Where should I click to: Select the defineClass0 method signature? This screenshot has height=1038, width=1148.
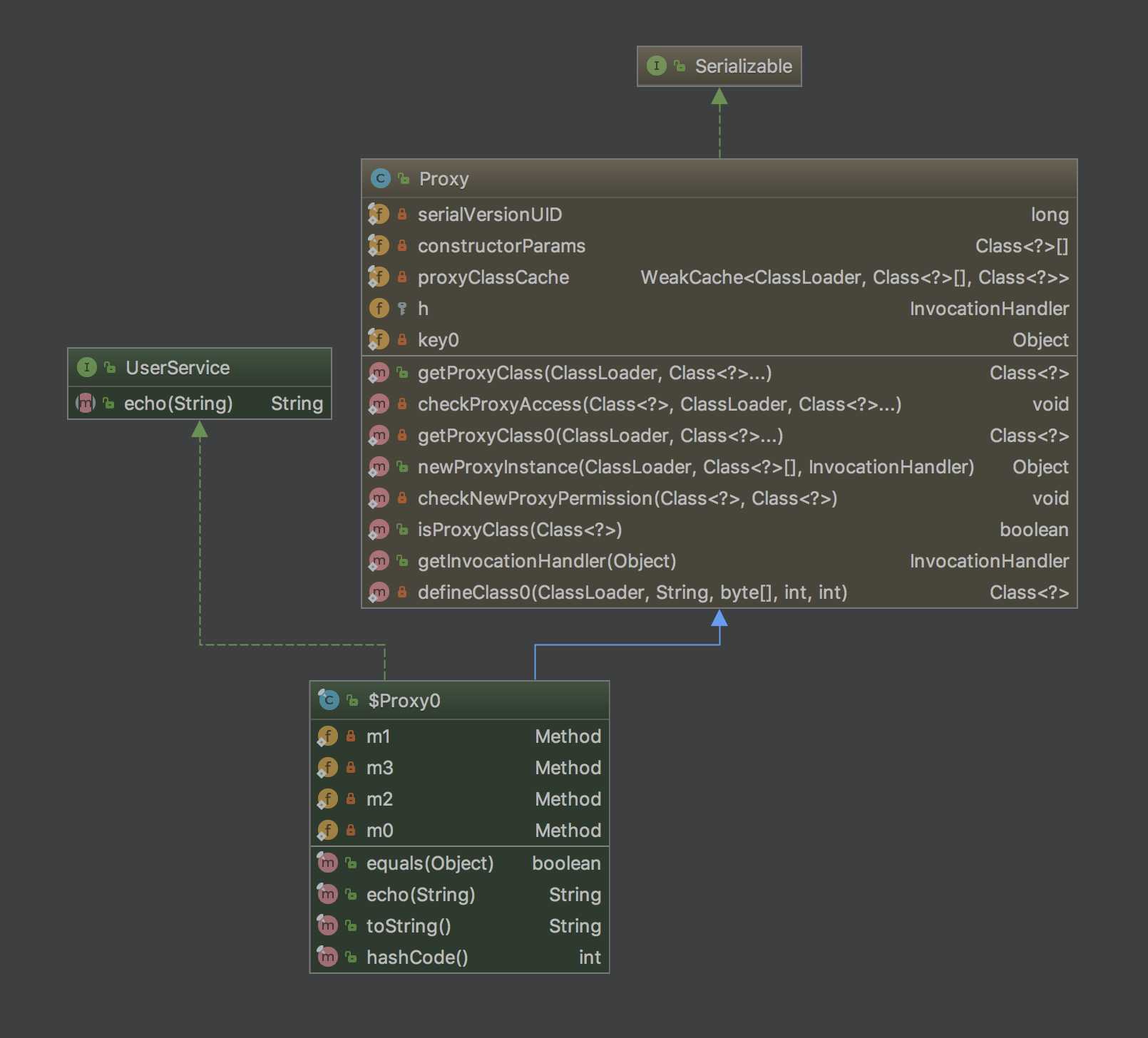632,592
